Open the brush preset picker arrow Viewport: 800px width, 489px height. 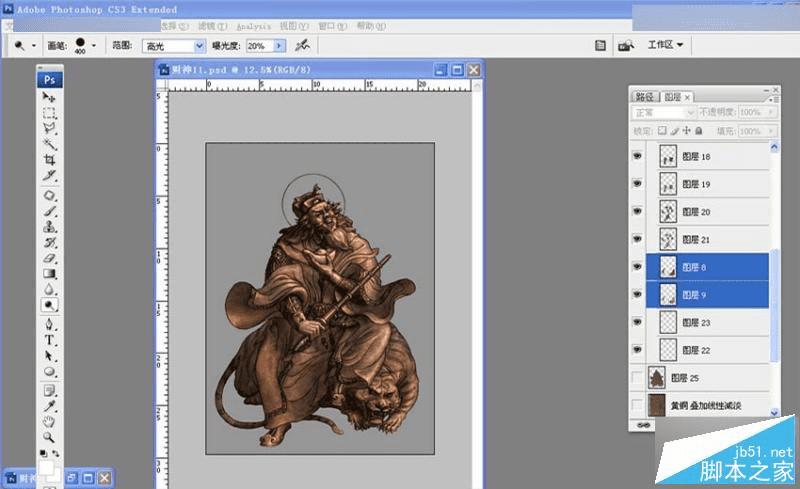point(94,45)
